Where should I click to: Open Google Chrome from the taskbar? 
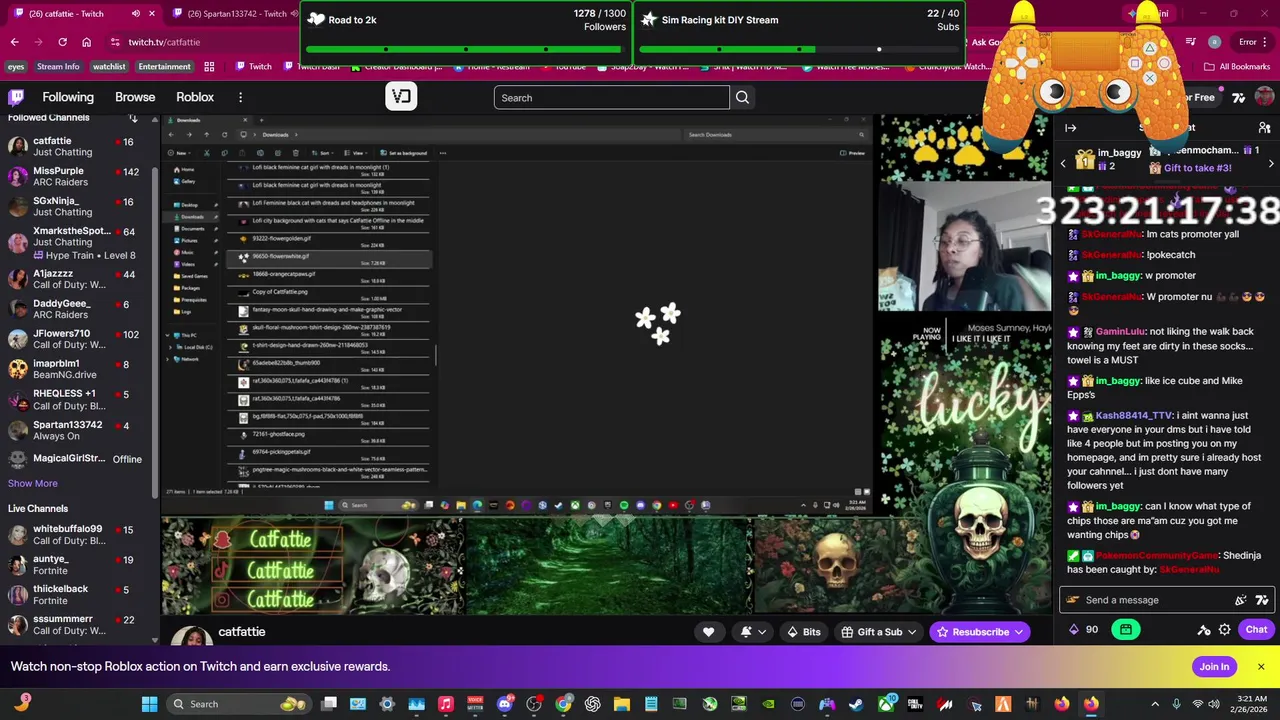[x=563, y=704]
